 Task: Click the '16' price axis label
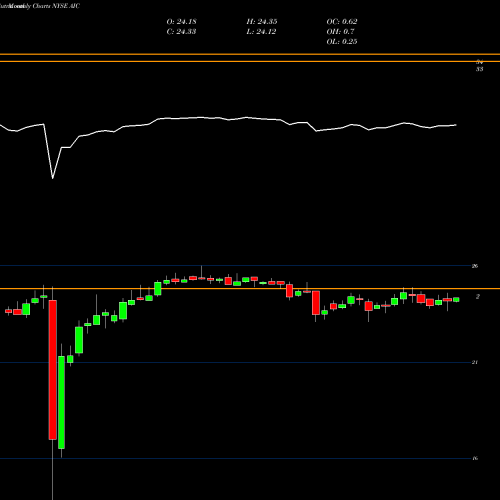click(475, 458)
